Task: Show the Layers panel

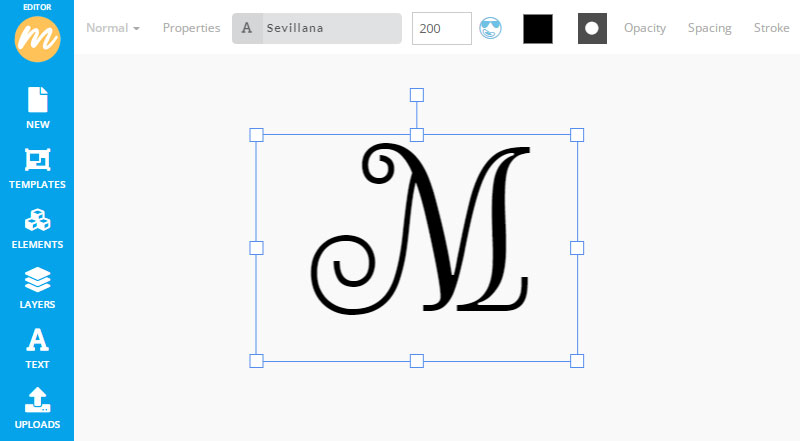Action: pos(37,288)
